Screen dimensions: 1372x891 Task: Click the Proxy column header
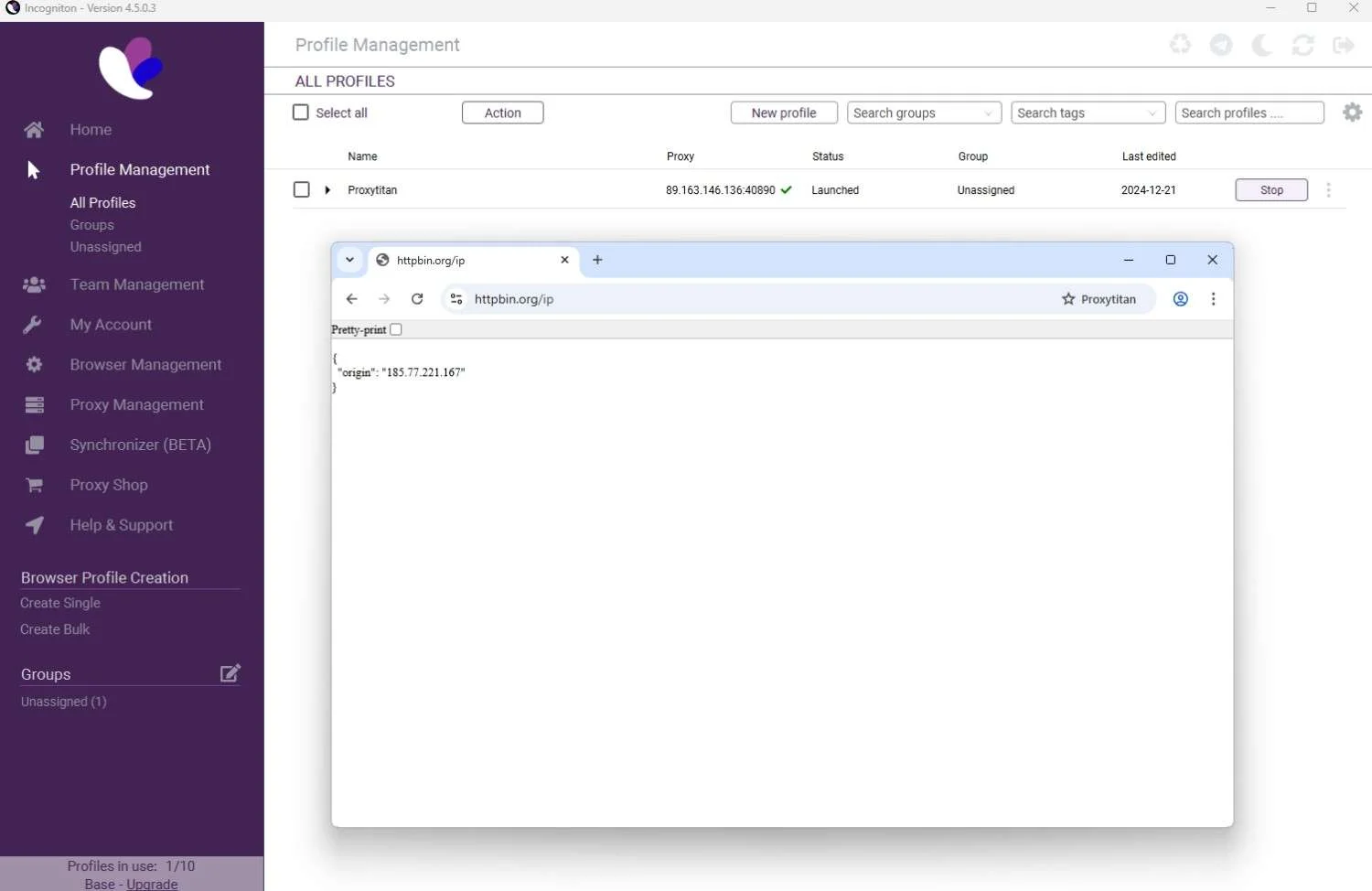coord(680,156)
